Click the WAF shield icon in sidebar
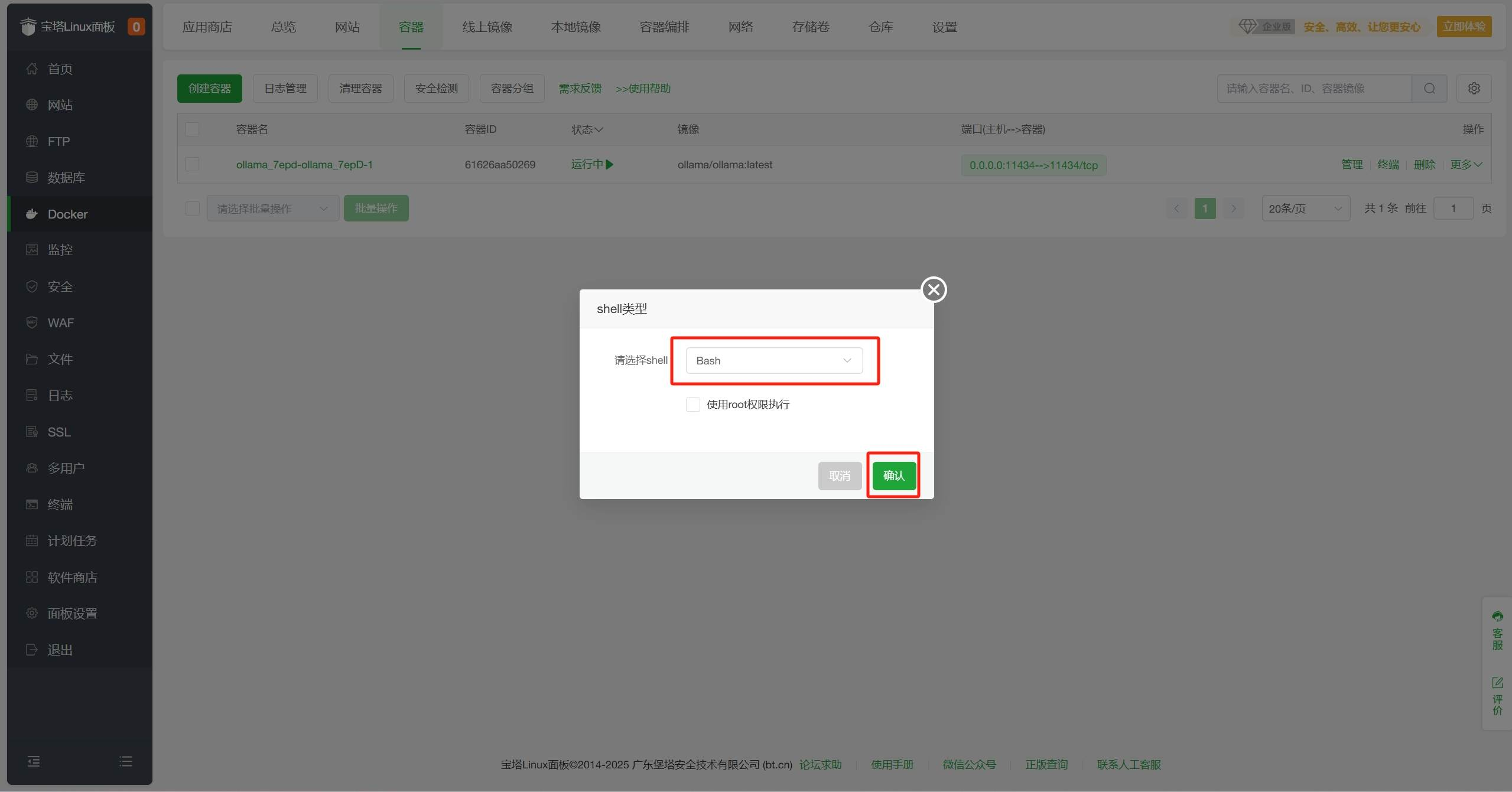1512x792 pixels. coord(32,322)
